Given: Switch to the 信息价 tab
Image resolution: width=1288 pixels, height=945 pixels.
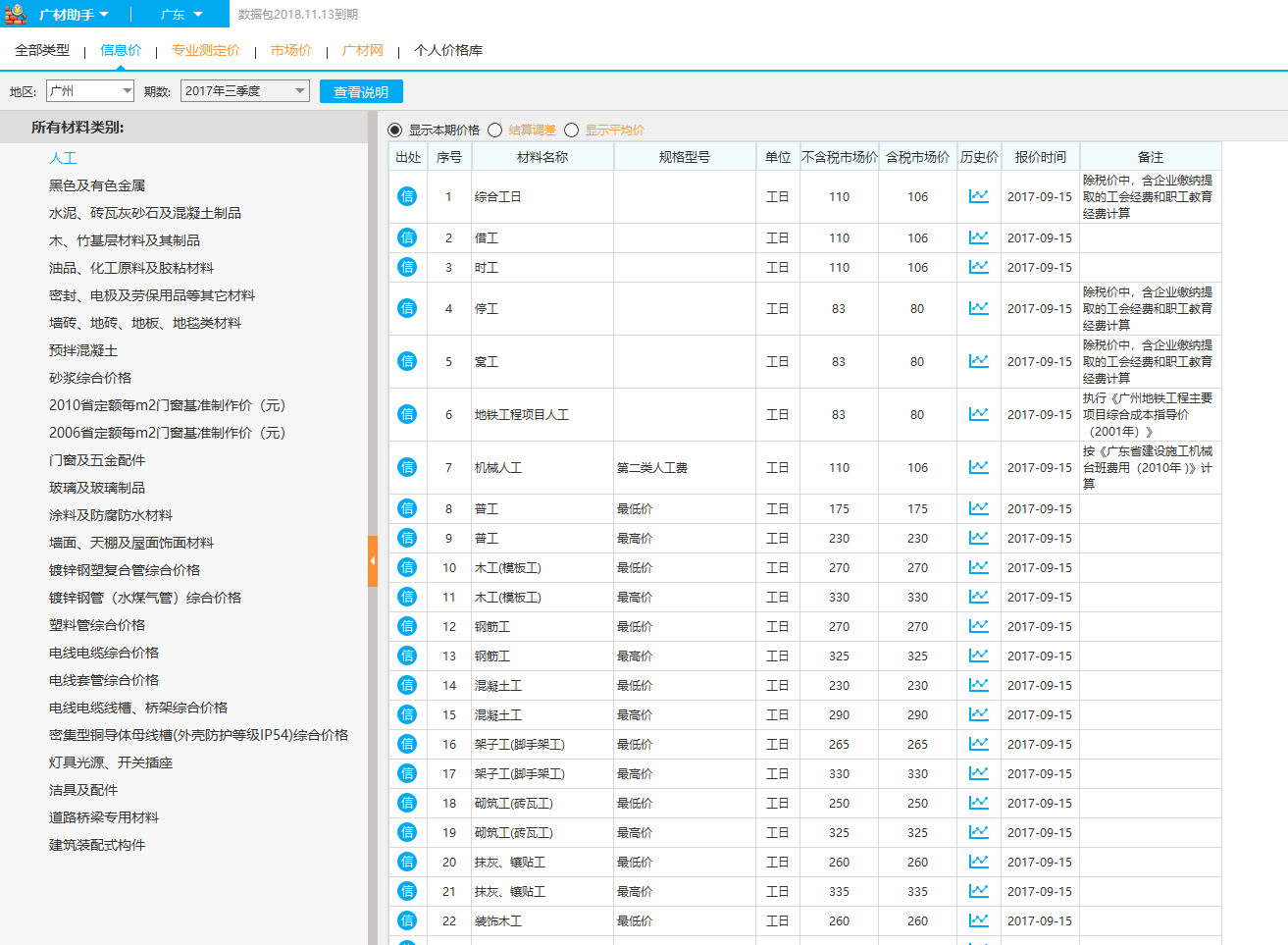Looking at the screenshot, I should (121, 50).
